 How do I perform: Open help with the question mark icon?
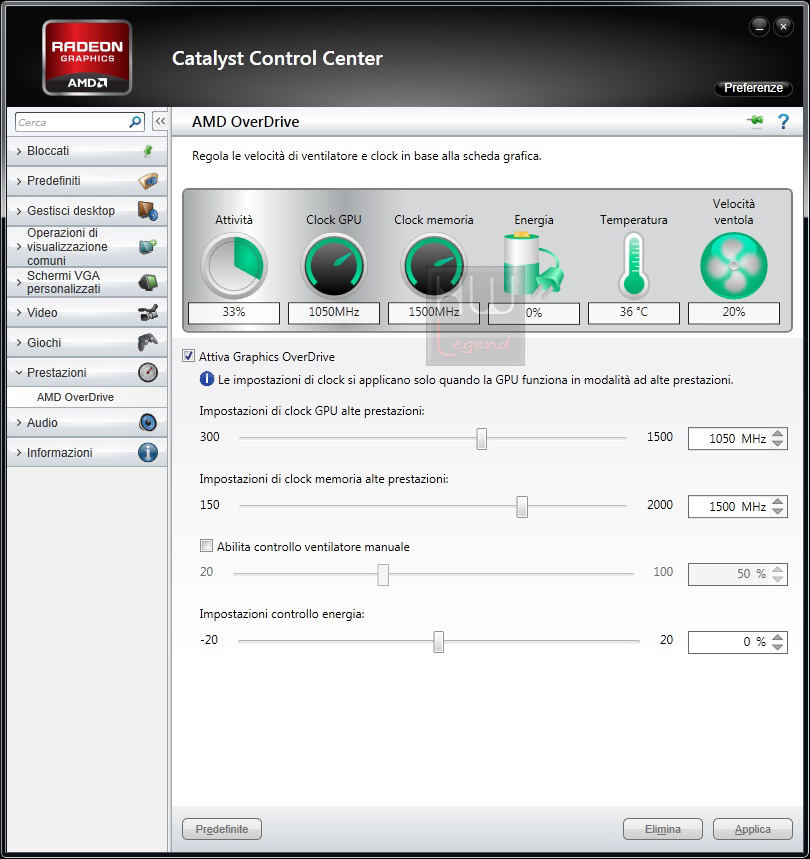[784, 121]
